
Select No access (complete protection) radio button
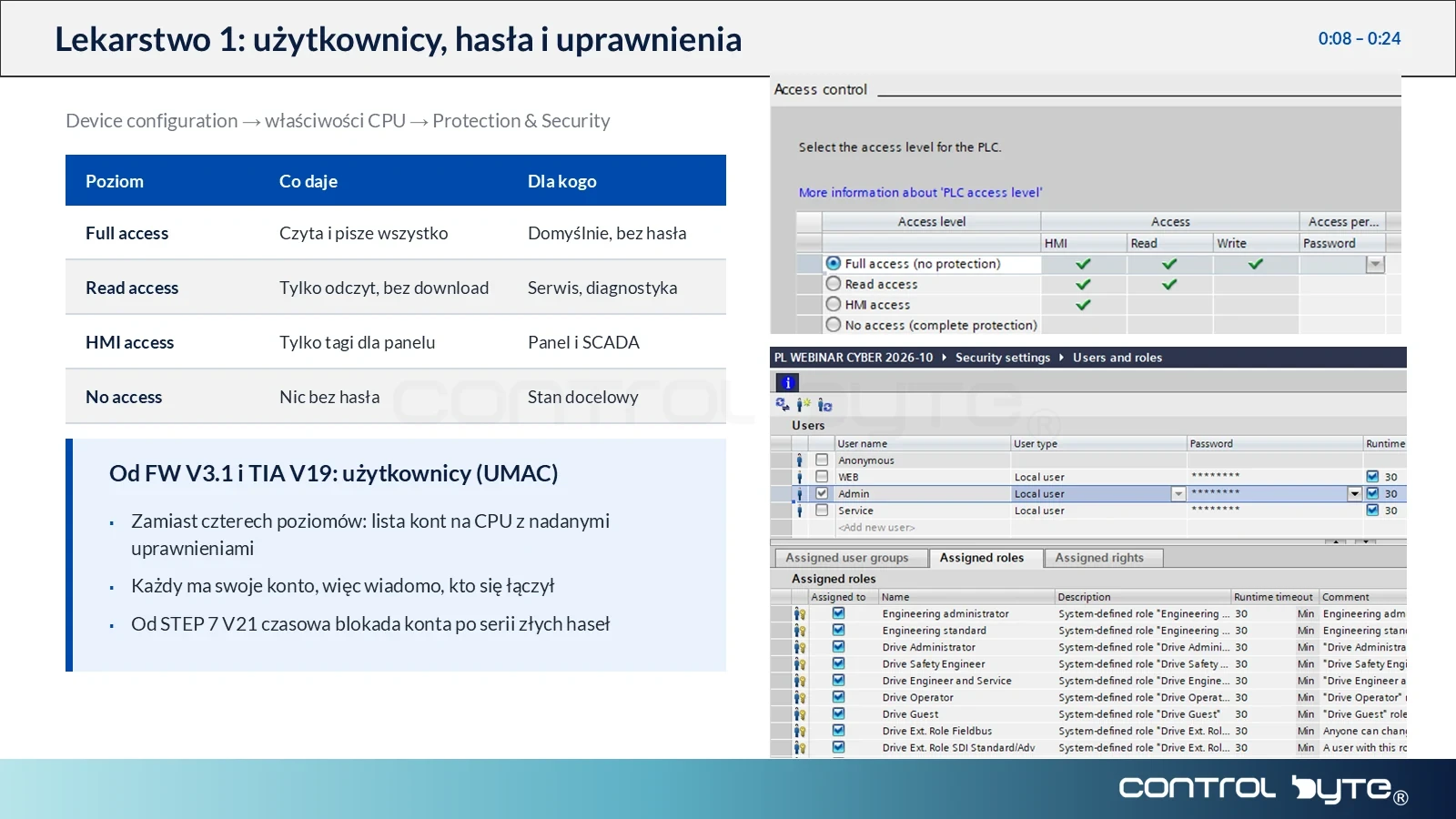(833, 325)
